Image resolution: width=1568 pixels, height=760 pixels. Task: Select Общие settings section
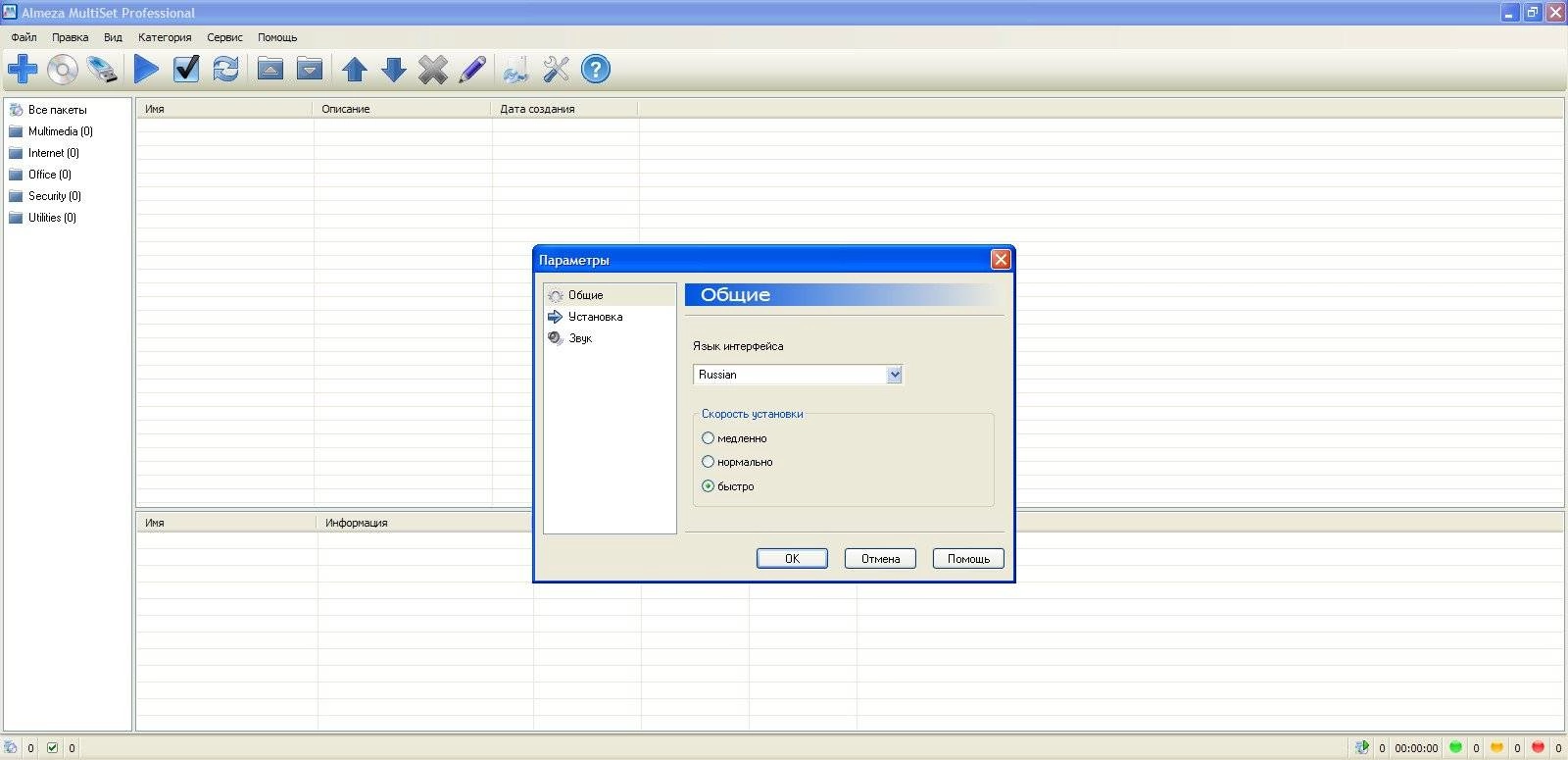(x=610, y=295)
